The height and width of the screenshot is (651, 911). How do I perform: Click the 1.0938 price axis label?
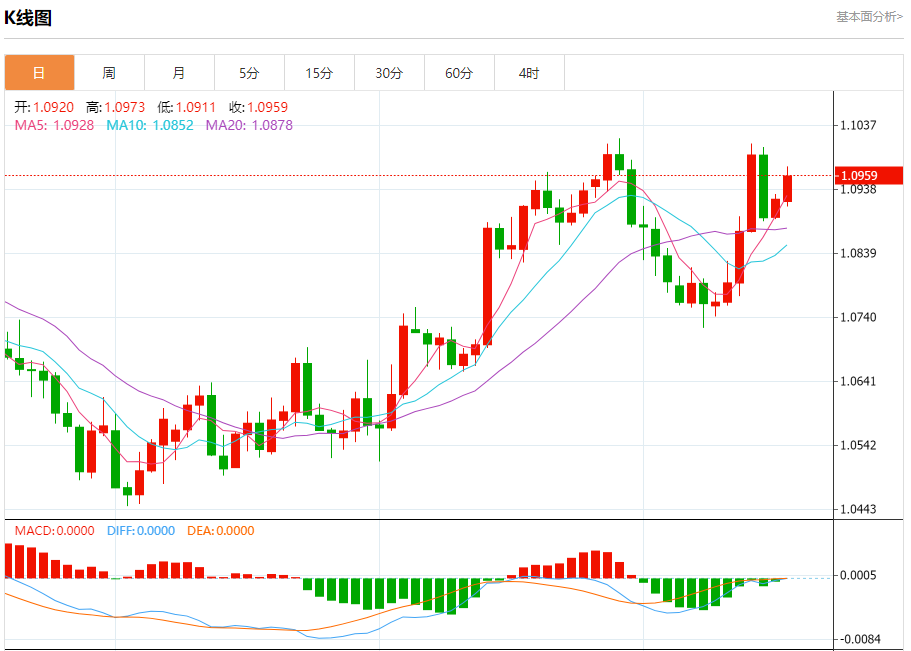click(x=859, y=189)
